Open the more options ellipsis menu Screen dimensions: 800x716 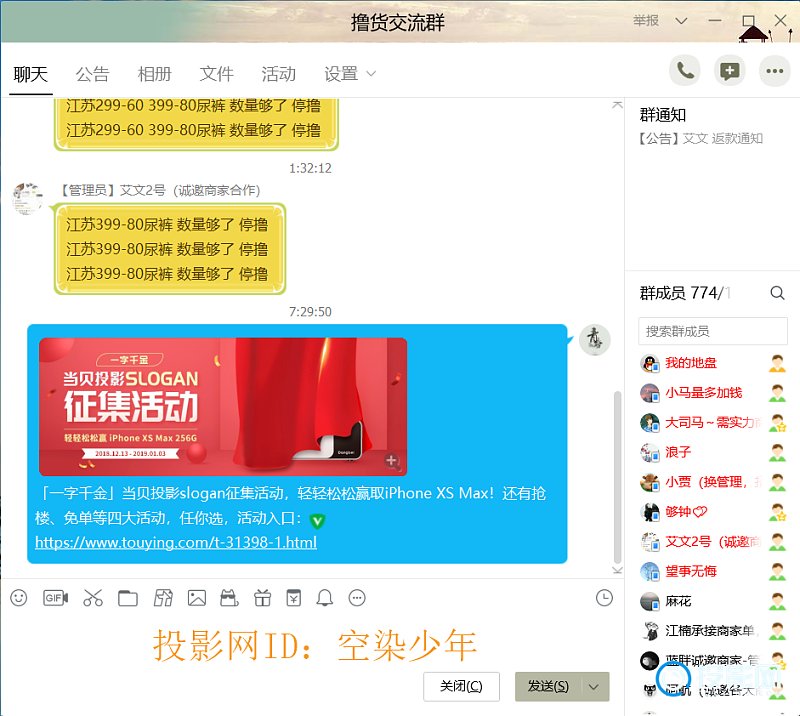[x=774, y=71]
